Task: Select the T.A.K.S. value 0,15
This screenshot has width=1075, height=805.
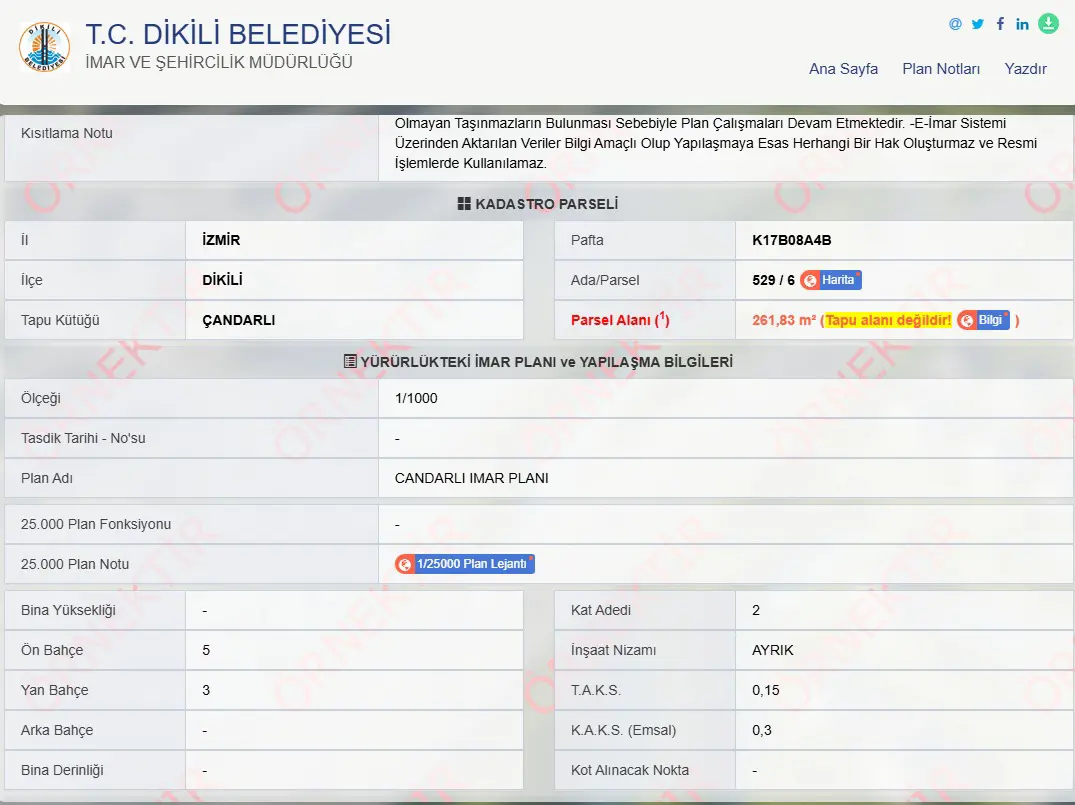Action: [x=766, y=690]
